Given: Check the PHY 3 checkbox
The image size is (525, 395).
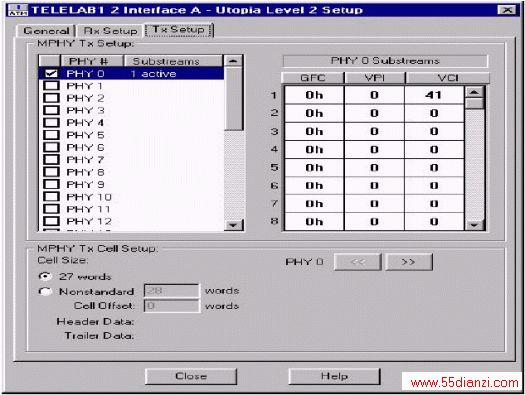Looking at the screenshot, I should [x=51, y=110].
